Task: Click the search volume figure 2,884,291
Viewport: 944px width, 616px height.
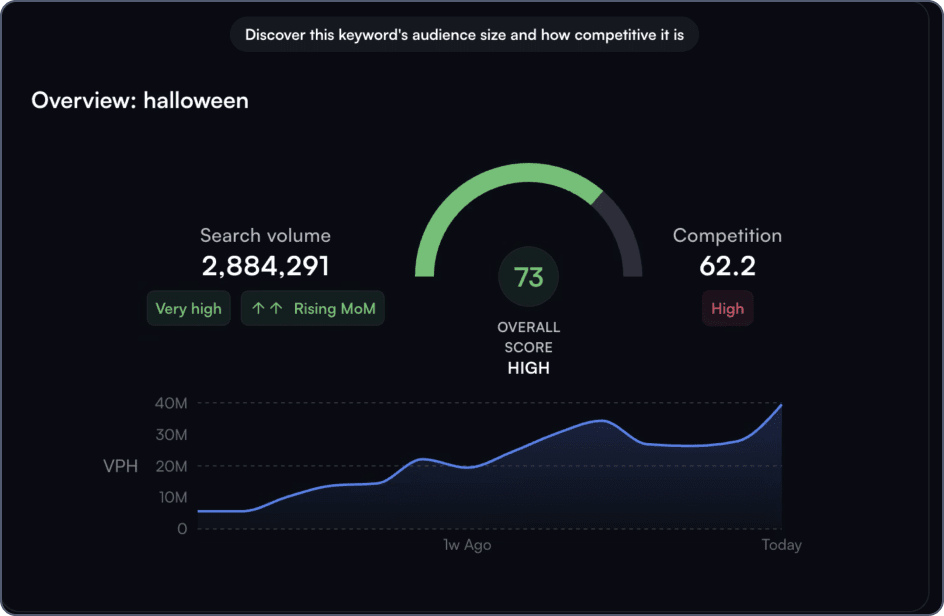Action: click(x=265, y=267)
